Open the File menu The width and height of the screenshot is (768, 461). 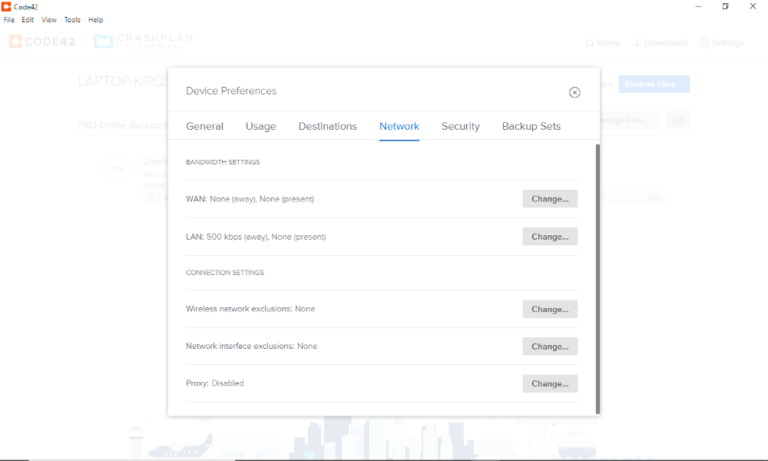coord(9,20)
